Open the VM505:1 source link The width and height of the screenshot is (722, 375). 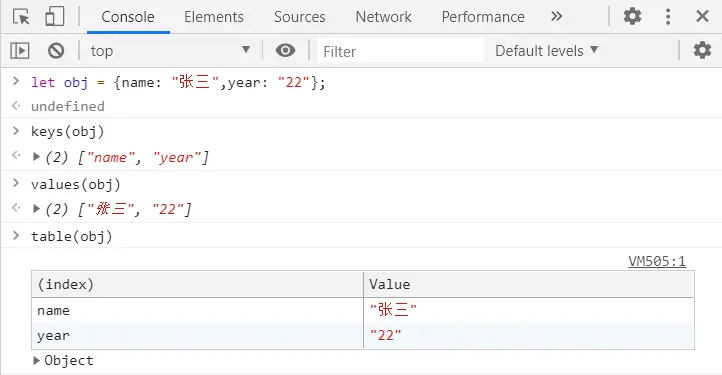tap(657, 261)
